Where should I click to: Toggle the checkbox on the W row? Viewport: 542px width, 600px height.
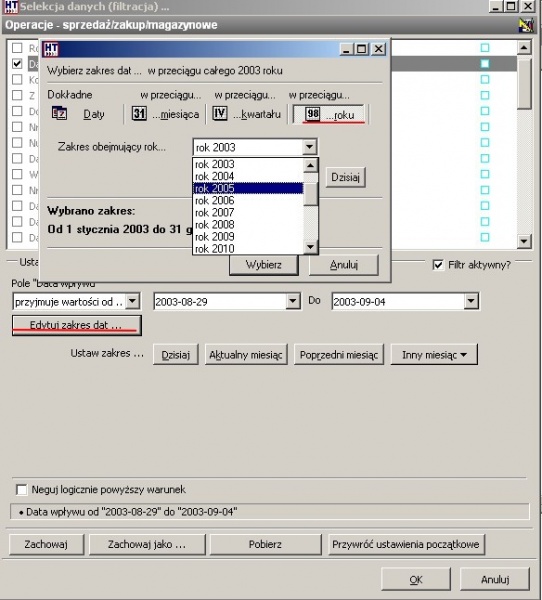click(x=17, y=174)
